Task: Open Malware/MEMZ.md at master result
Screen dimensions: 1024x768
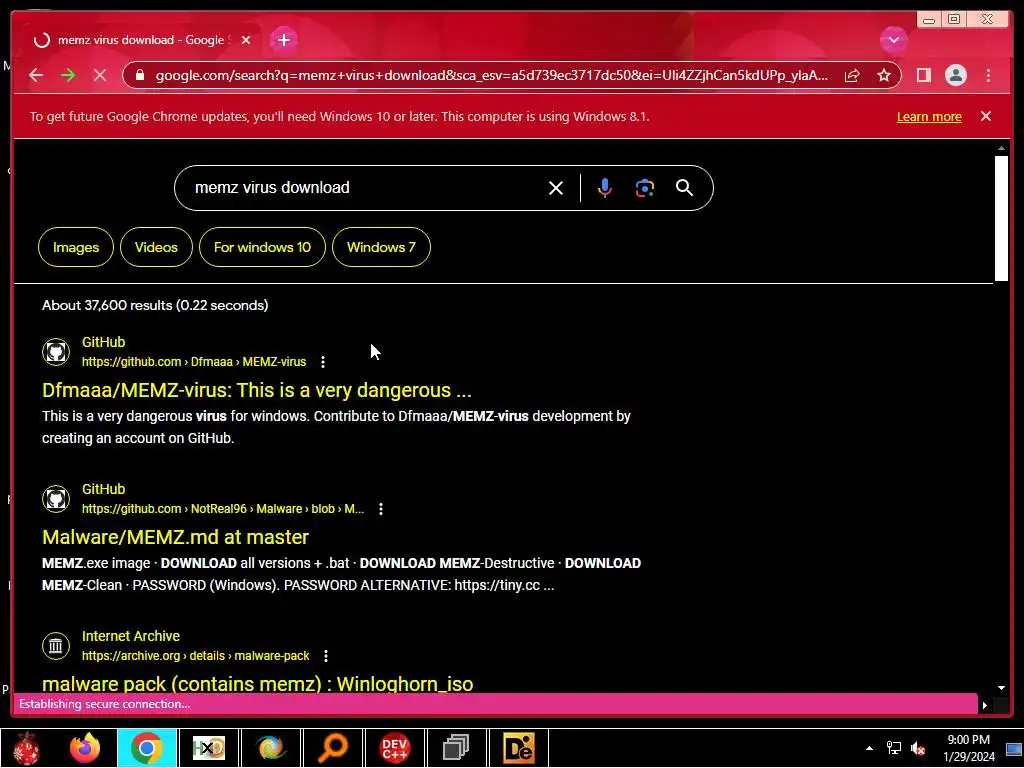Action: 175,537
